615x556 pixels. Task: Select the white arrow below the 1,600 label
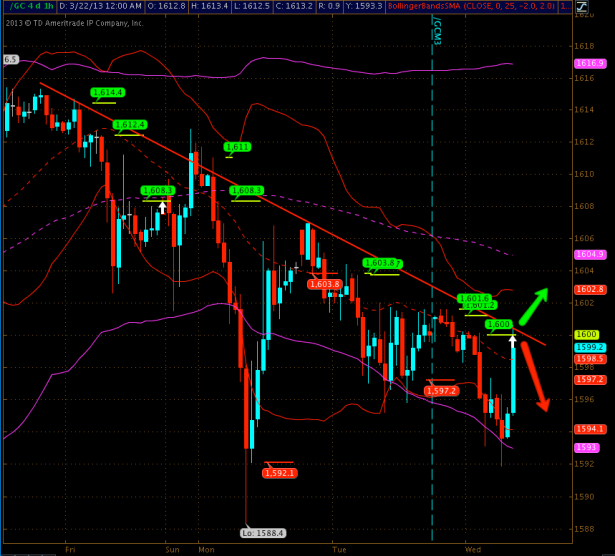(513, 341)
